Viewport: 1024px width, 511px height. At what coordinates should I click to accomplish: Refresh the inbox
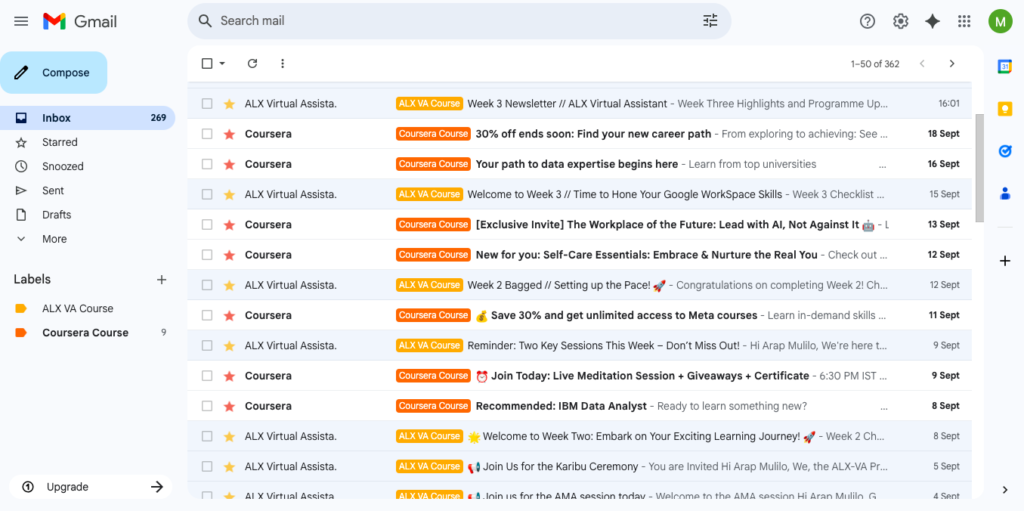252,63
